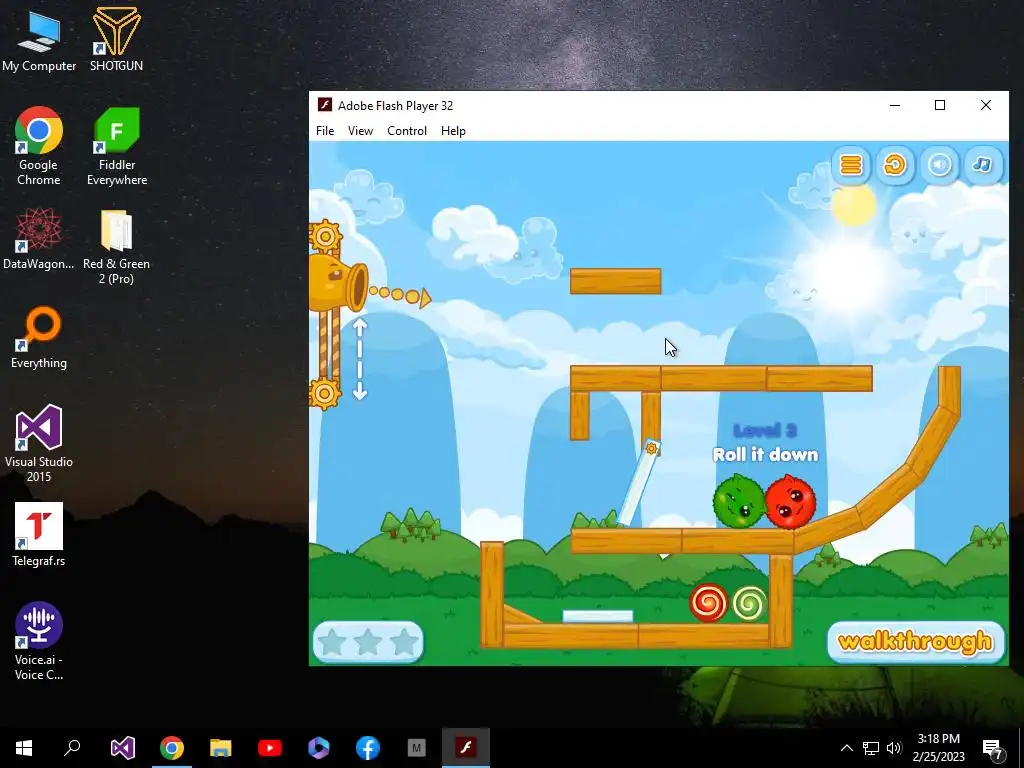Viewport: 1024px width, 768px height.
Task: Open the blue hexagon play app in taskbar
Action: (319, 748)
